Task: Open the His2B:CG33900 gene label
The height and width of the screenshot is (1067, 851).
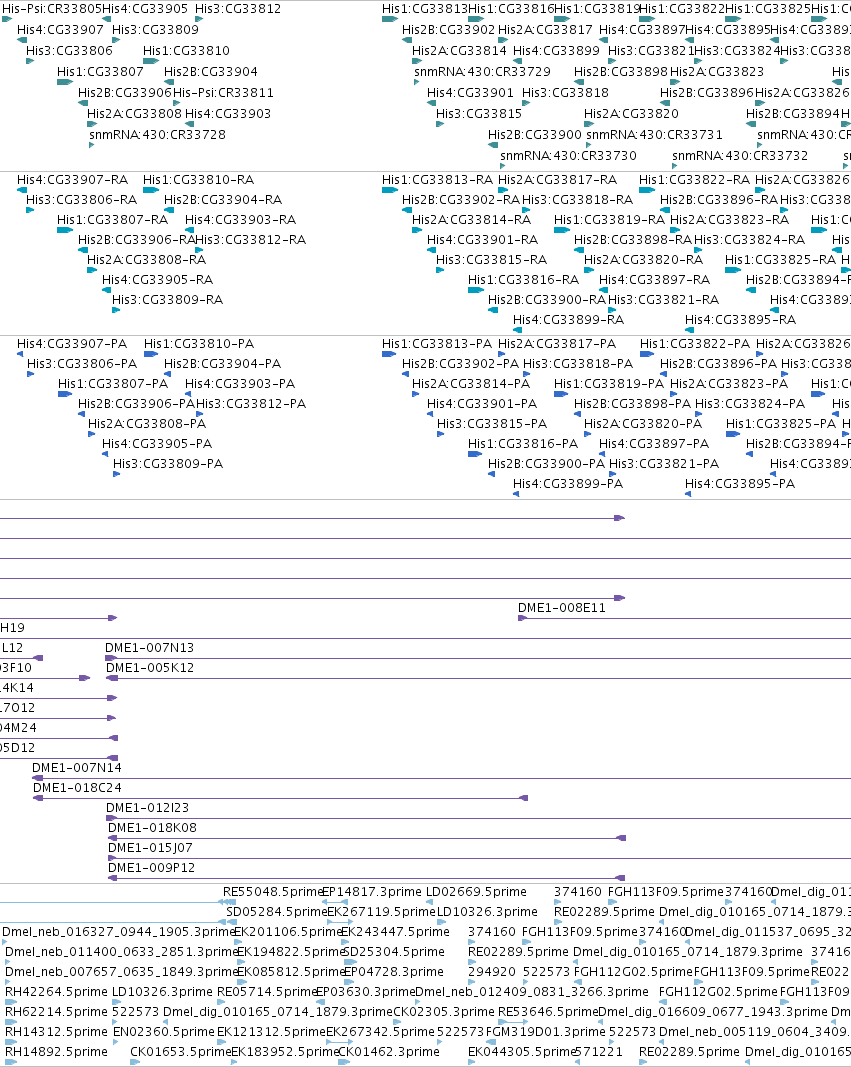Action: click(x=535, y=135)
